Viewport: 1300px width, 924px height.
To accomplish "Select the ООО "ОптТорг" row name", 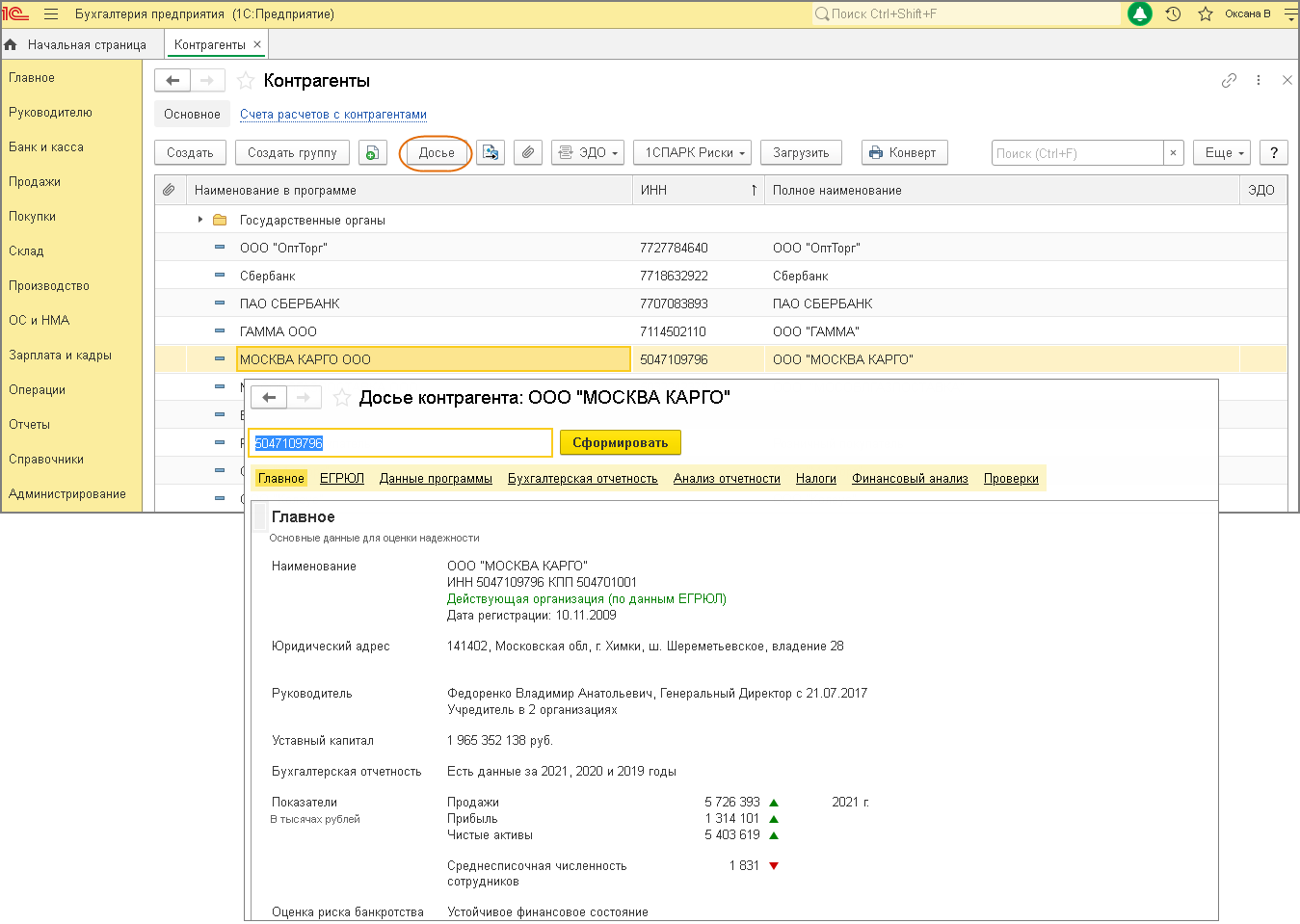I will coord(283,248).
